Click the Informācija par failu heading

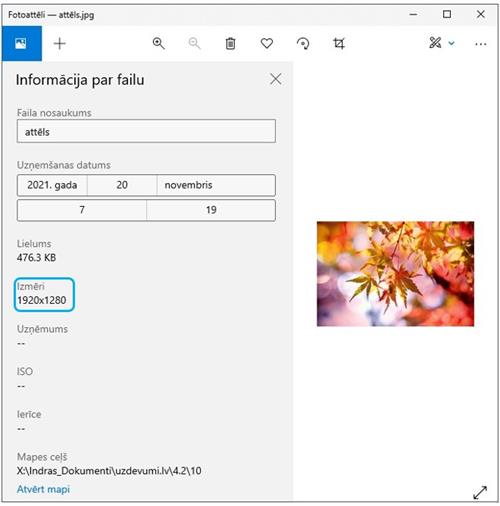[x=80, y=80]
